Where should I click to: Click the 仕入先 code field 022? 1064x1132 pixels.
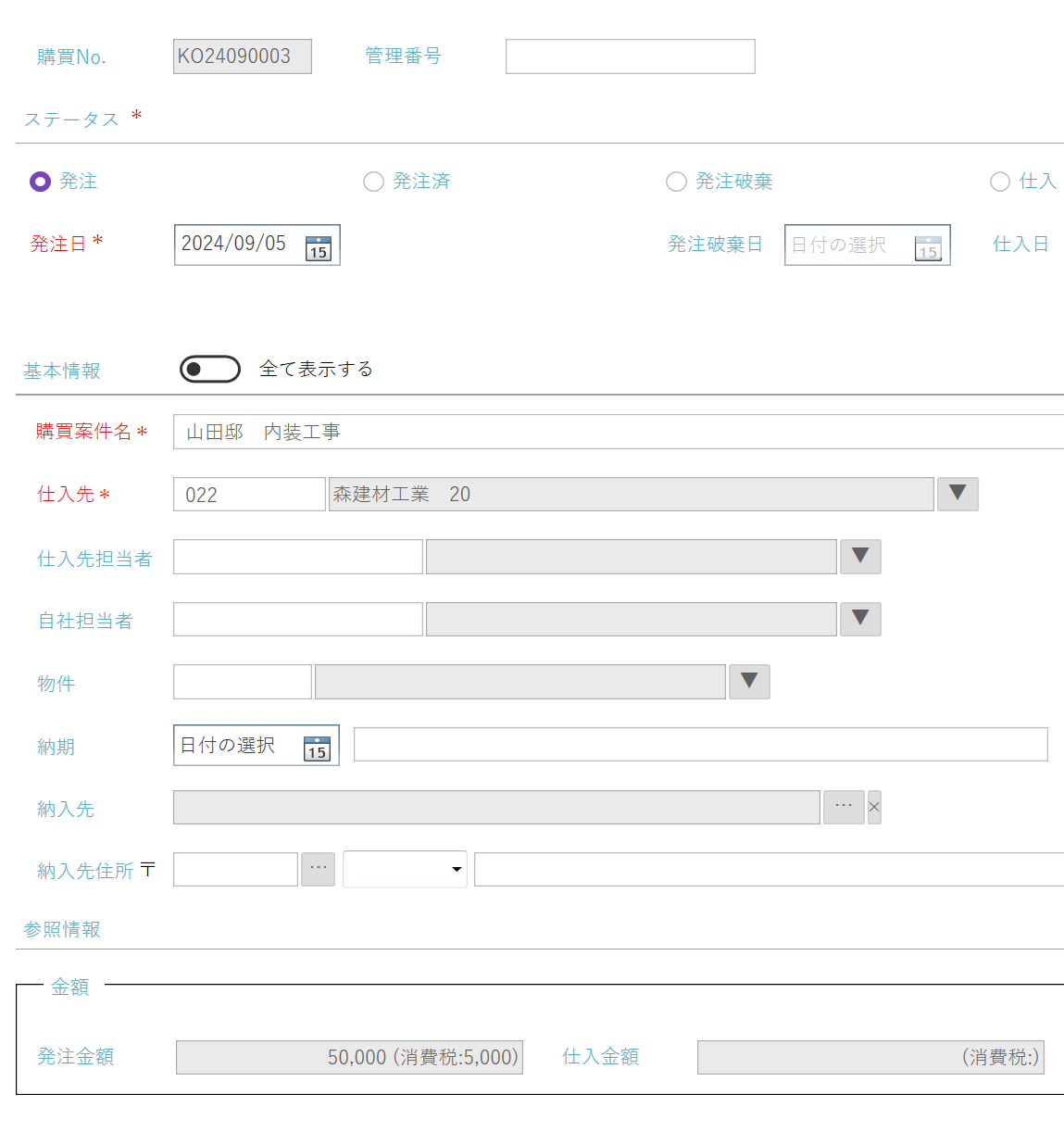[x=249, y=495]
